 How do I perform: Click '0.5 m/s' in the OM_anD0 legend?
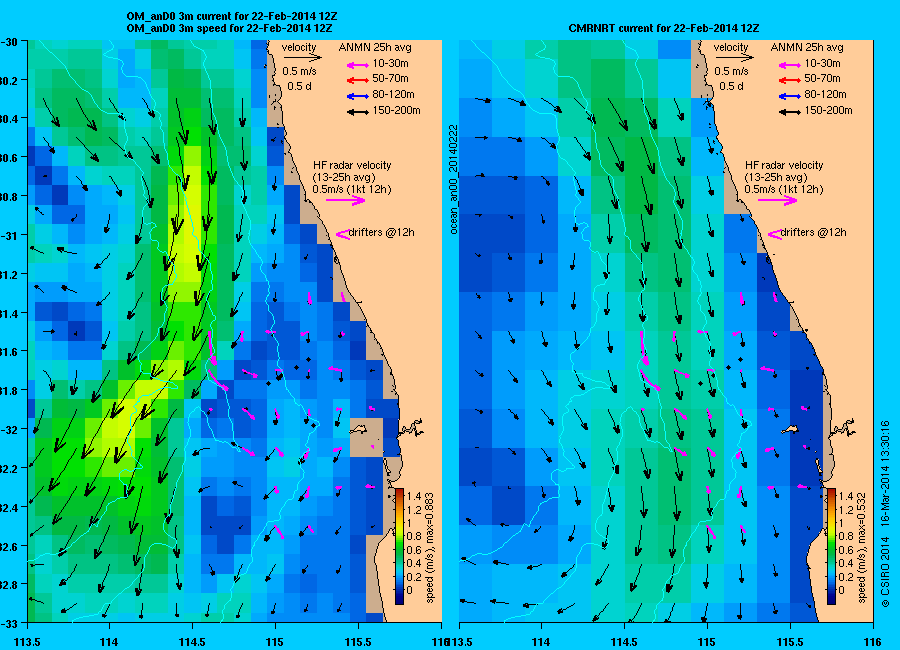(300, 71)
